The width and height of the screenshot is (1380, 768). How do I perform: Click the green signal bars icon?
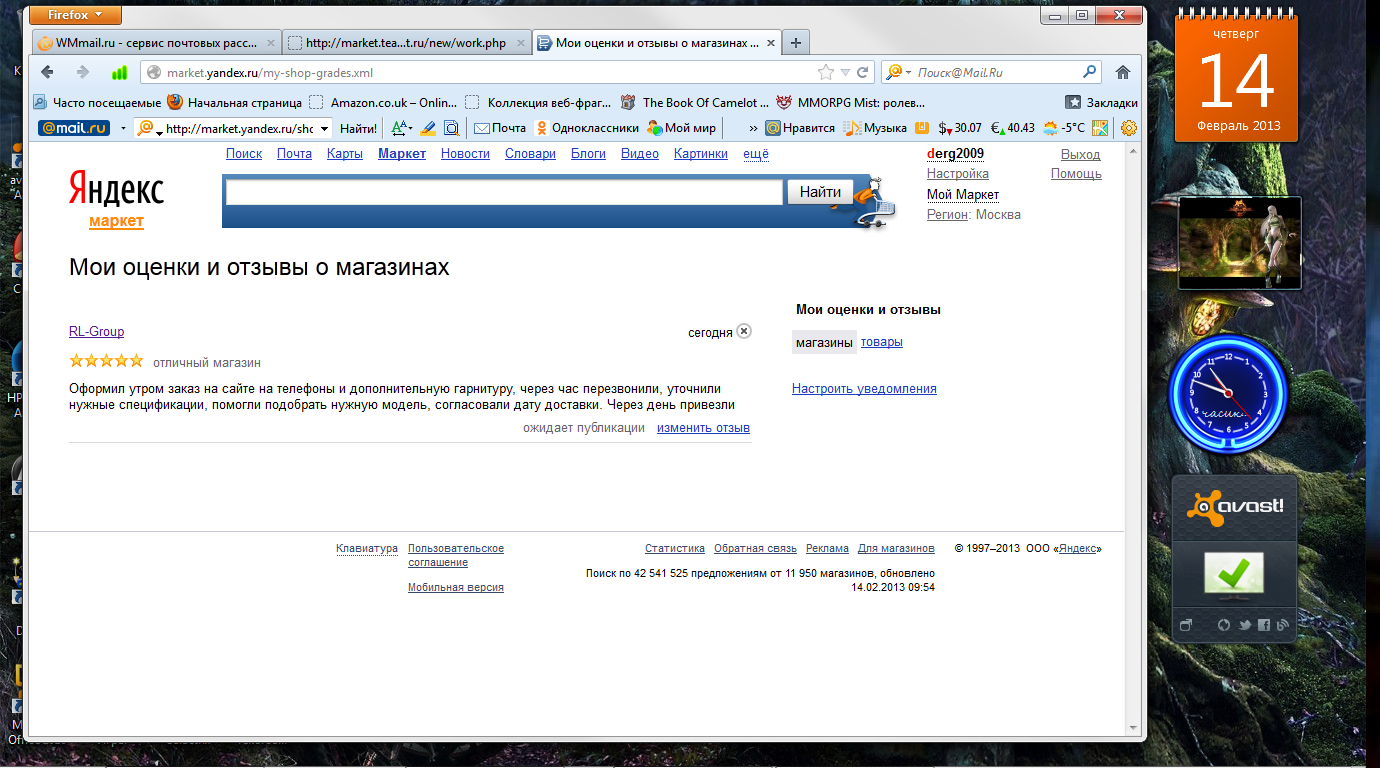pyautogui.click(x=119, y=72)
